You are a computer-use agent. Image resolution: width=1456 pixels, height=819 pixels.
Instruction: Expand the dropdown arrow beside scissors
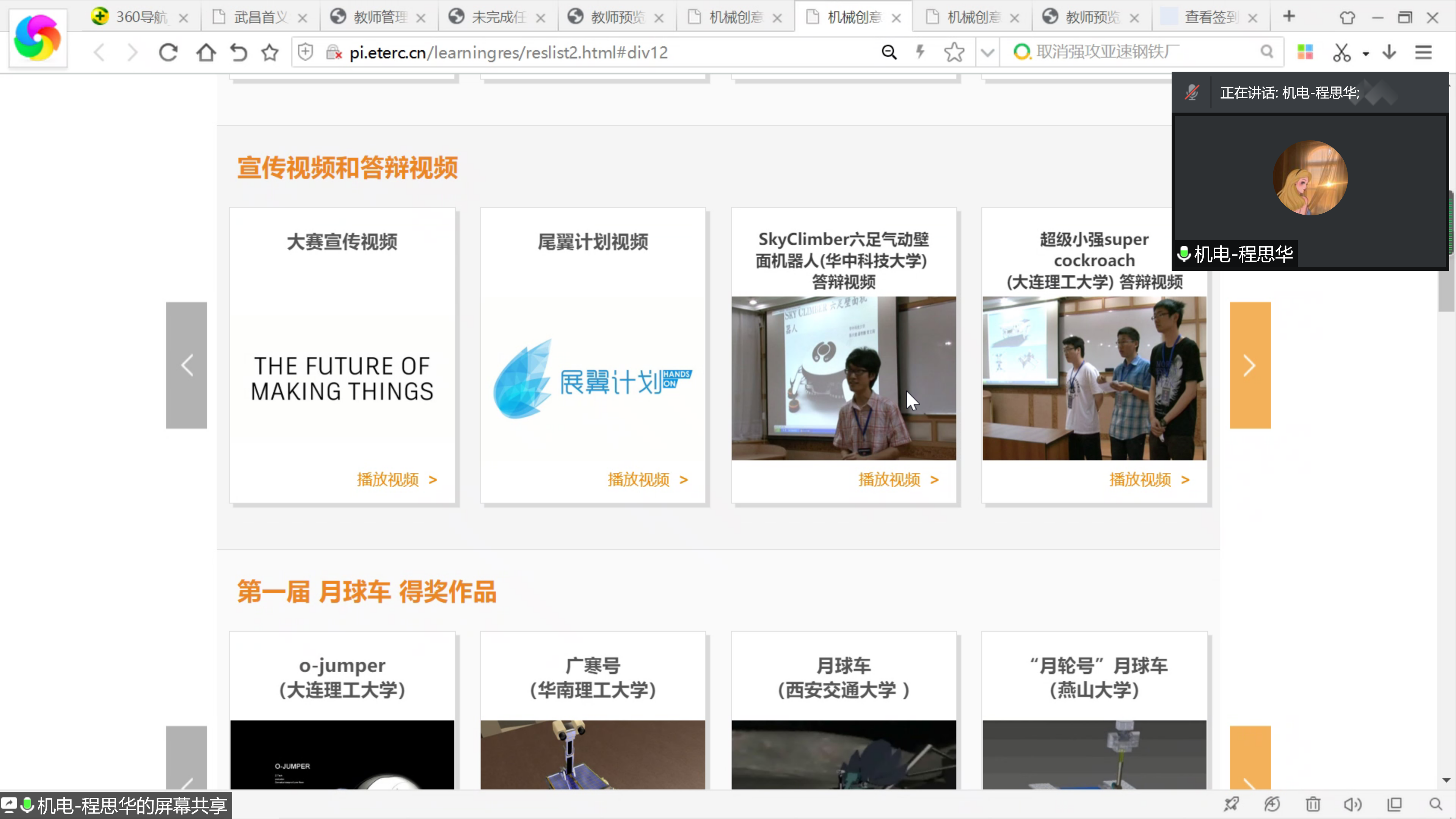1365,54
